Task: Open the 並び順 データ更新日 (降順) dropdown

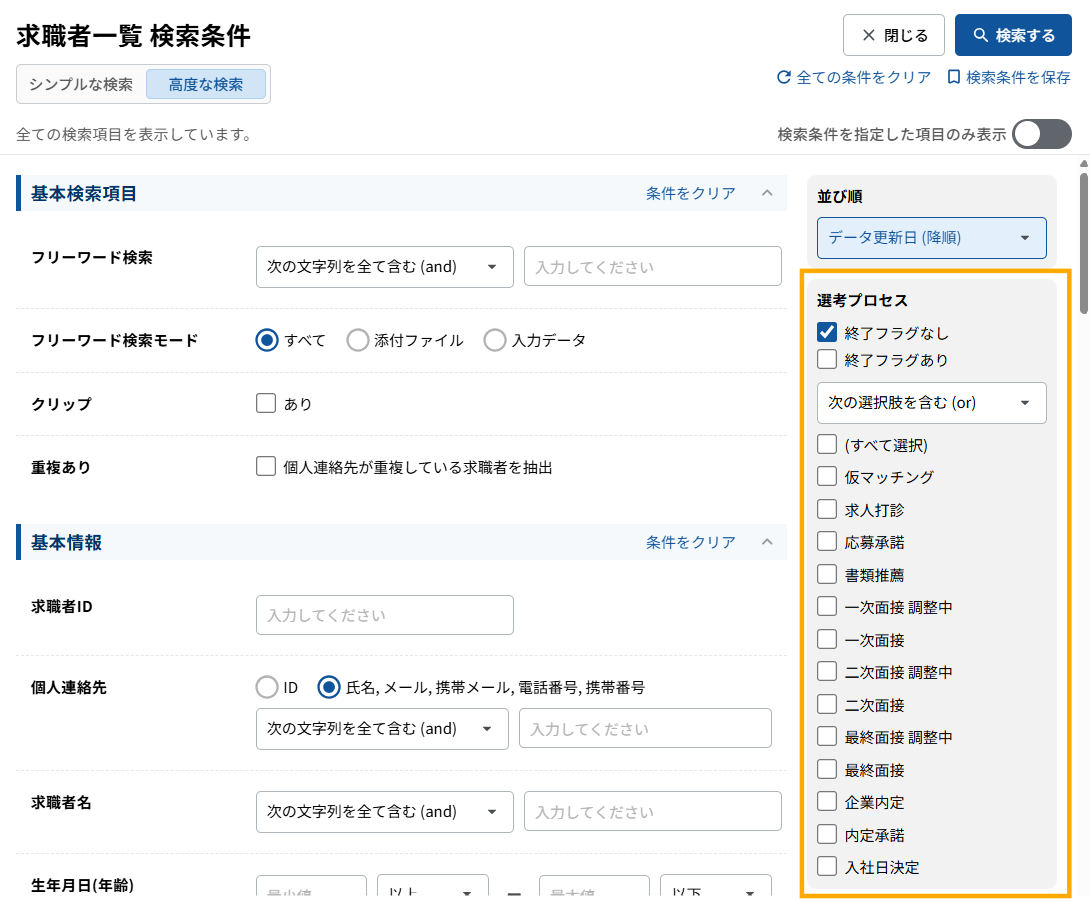Action: tap(931, 238)
